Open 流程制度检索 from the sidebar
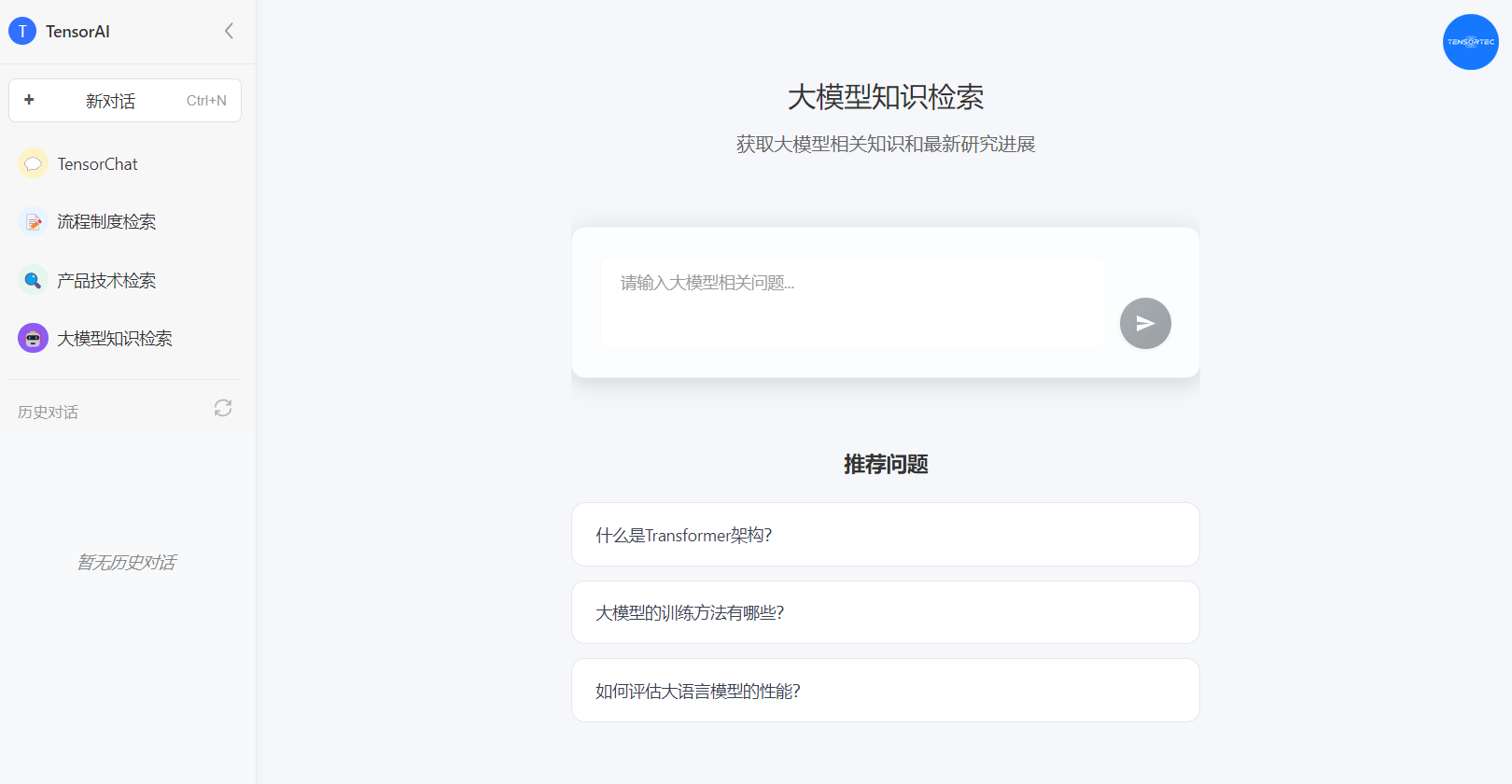The height and width of the screenshot is (784, 1512). click(x=106, y=222)
